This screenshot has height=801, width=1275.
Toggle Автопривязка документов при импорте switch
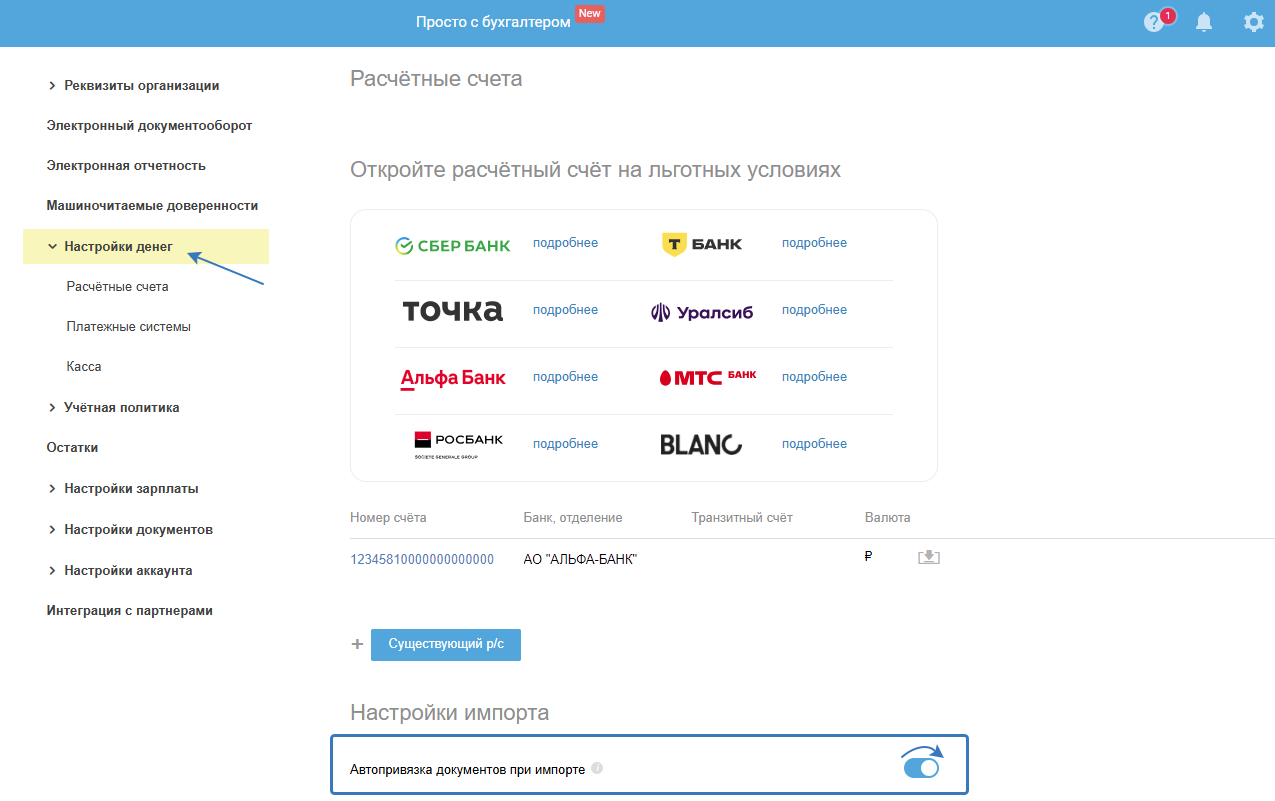coord(921,768)
